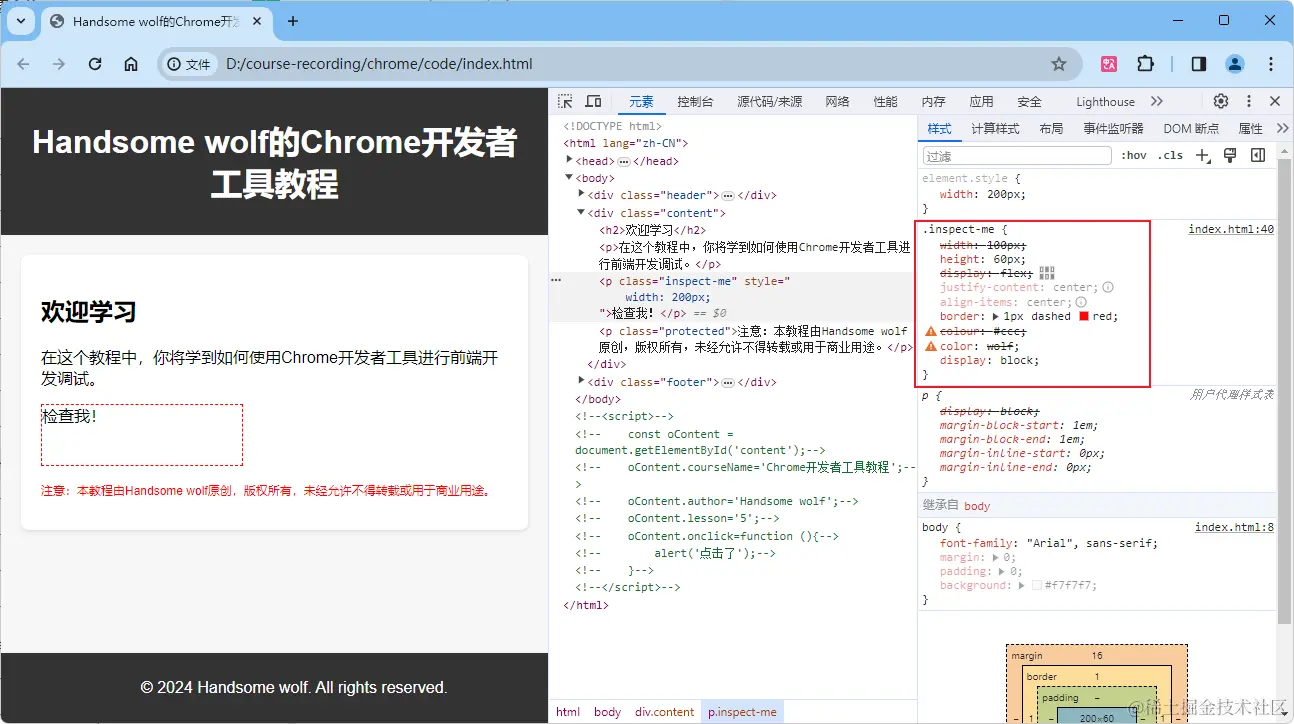Image resolution: width=1294 pixels, height=724 pixels.
Task: Click the info icon beside justify-content
Action: click(1108, 287)
